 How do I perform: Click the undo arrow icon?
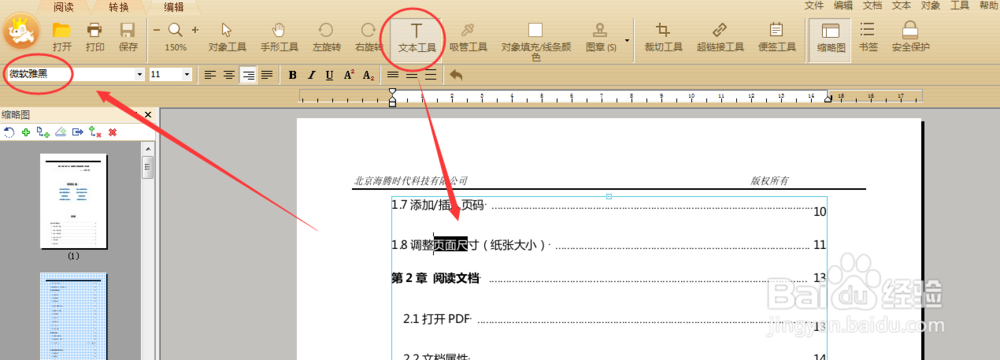pyautogui.click(x=456, y=75)
